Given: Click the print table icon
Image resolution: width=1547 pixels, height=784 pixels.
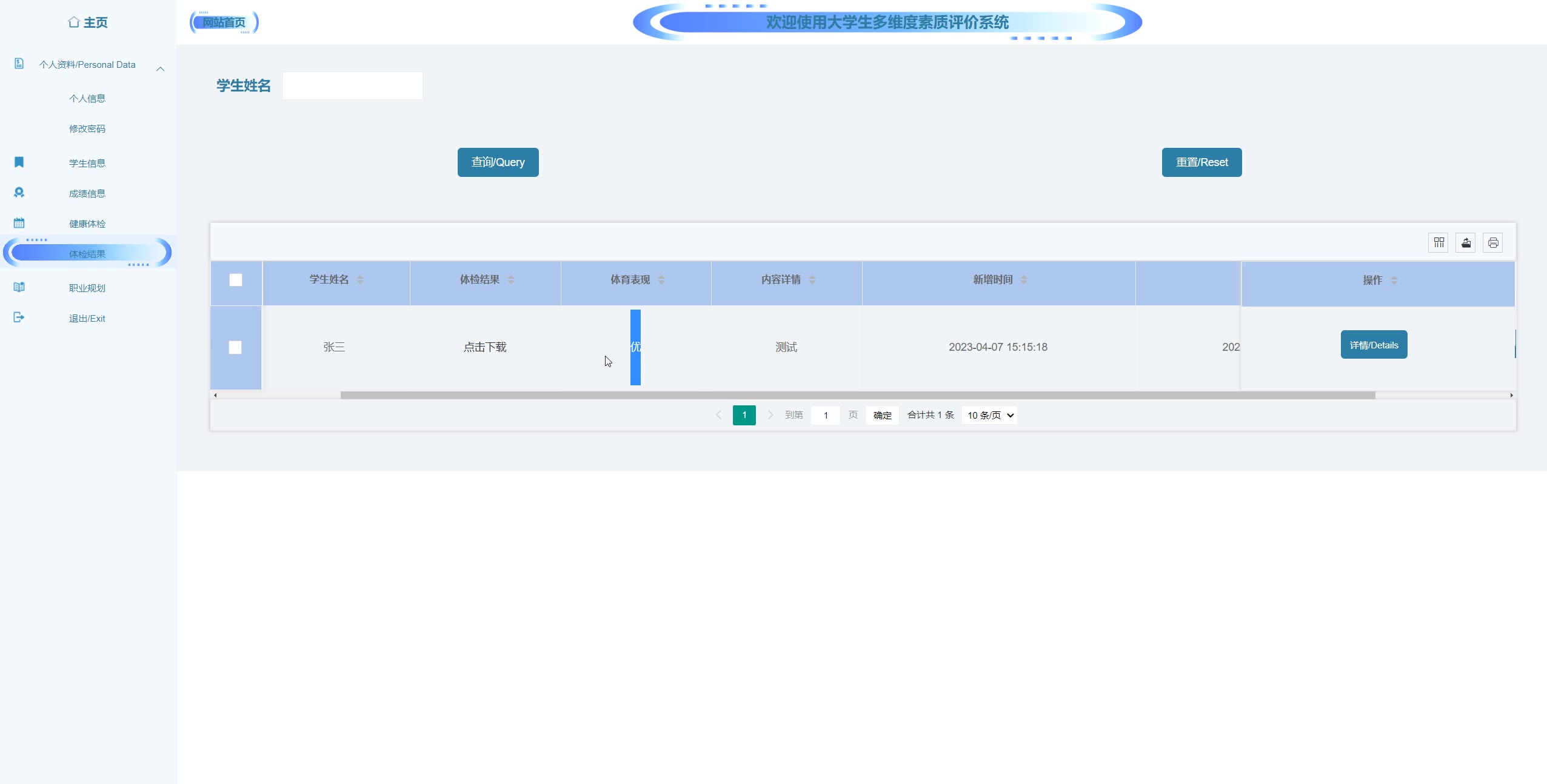Looking at the screenshot, I should tap(1493, 243).
